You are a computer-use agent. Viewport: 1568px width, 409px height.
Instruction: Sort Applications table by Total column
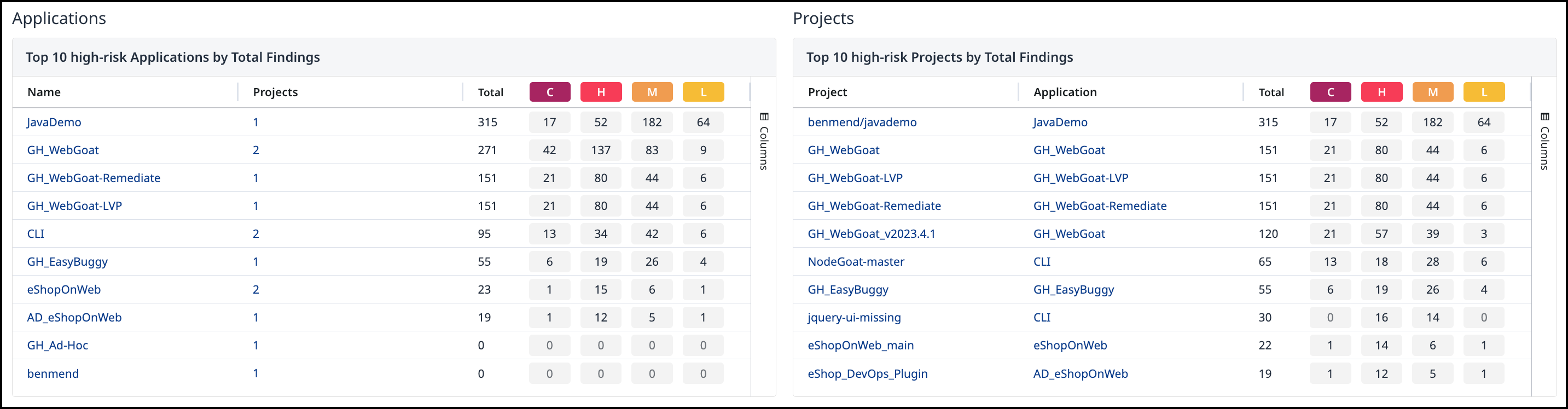point(490,92)
